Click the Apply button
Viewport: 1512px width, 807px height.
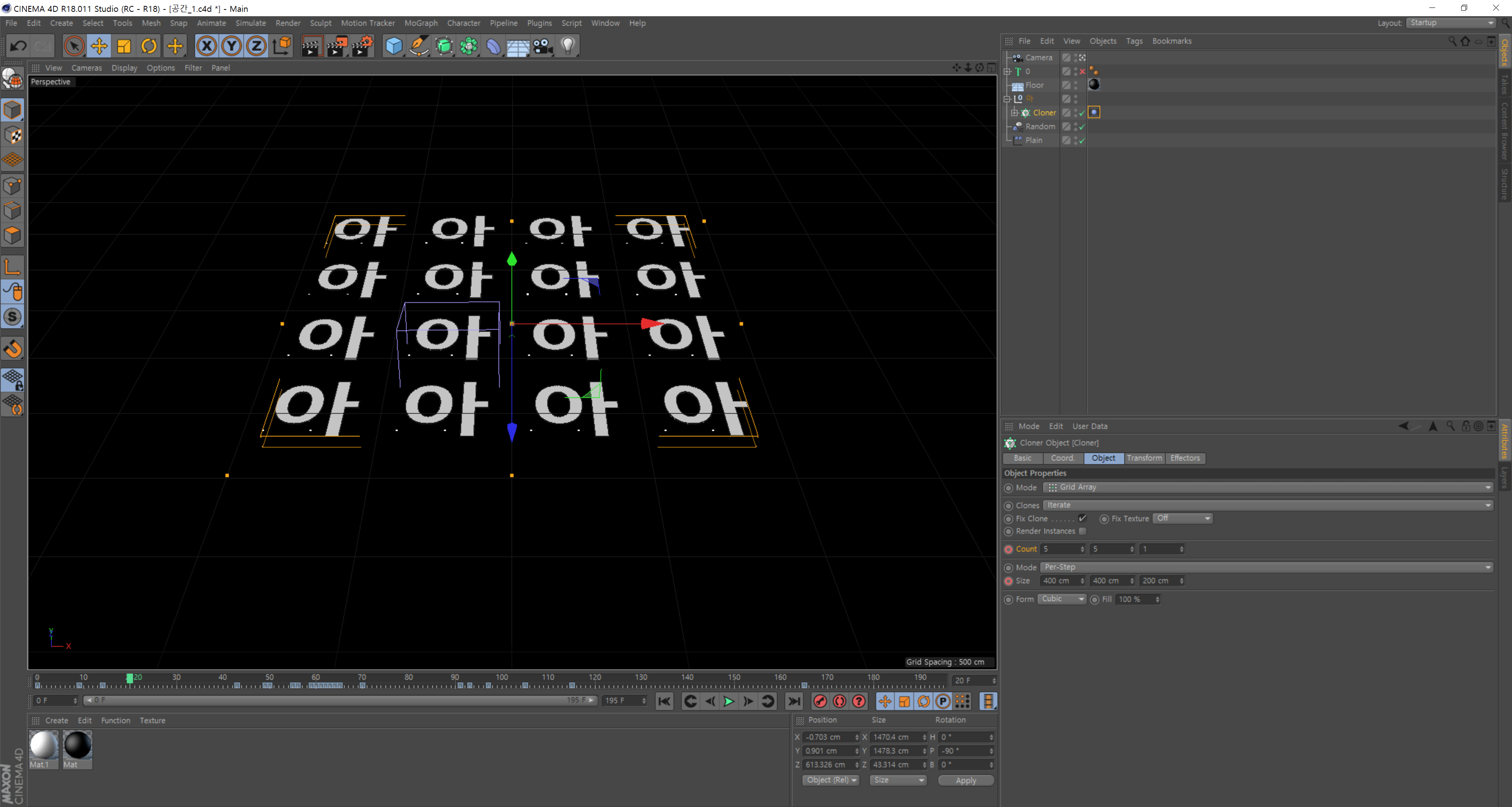tap(966, 780)
